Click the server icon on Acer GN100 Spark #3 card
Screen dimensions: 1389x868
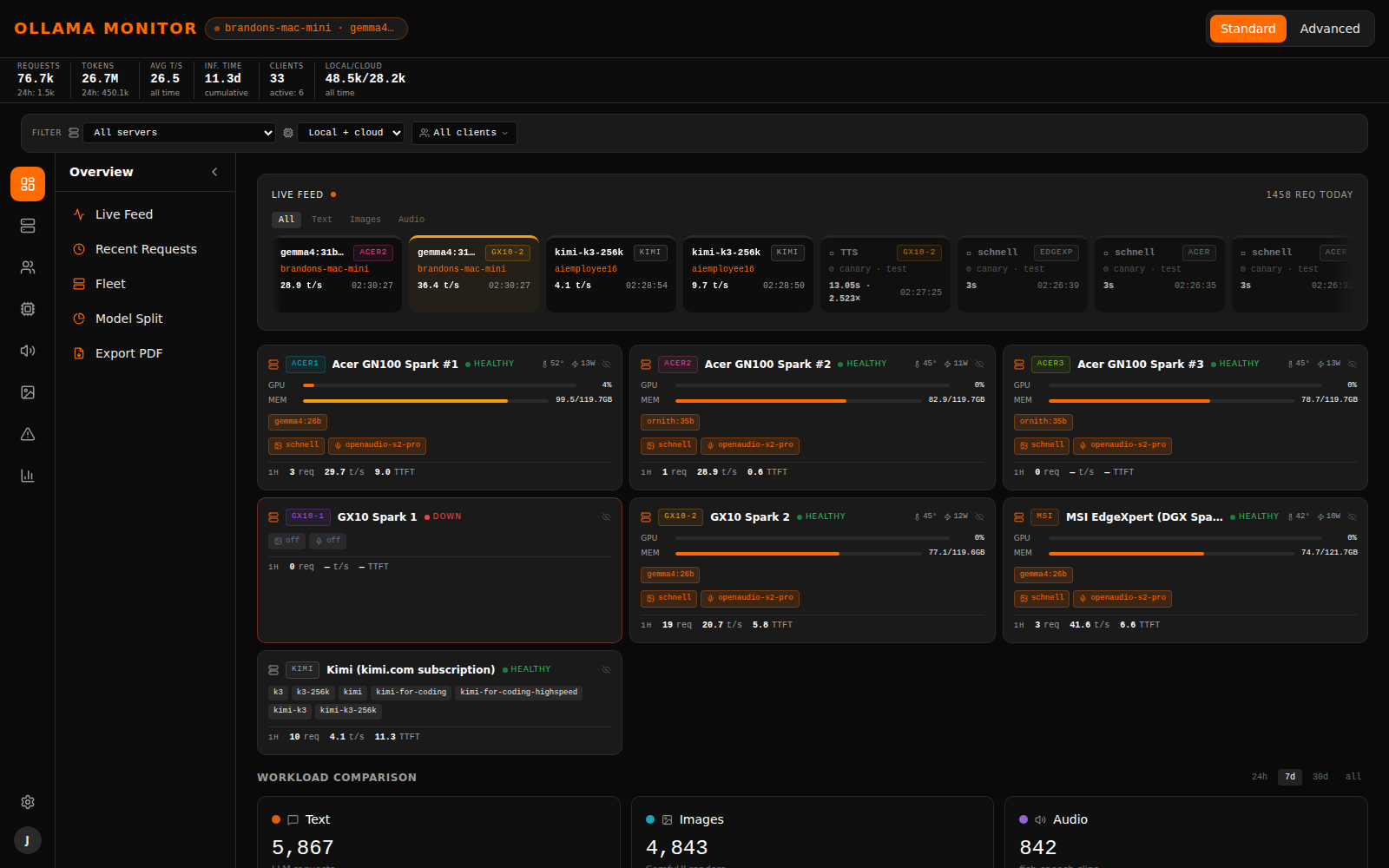[1019, 365]
